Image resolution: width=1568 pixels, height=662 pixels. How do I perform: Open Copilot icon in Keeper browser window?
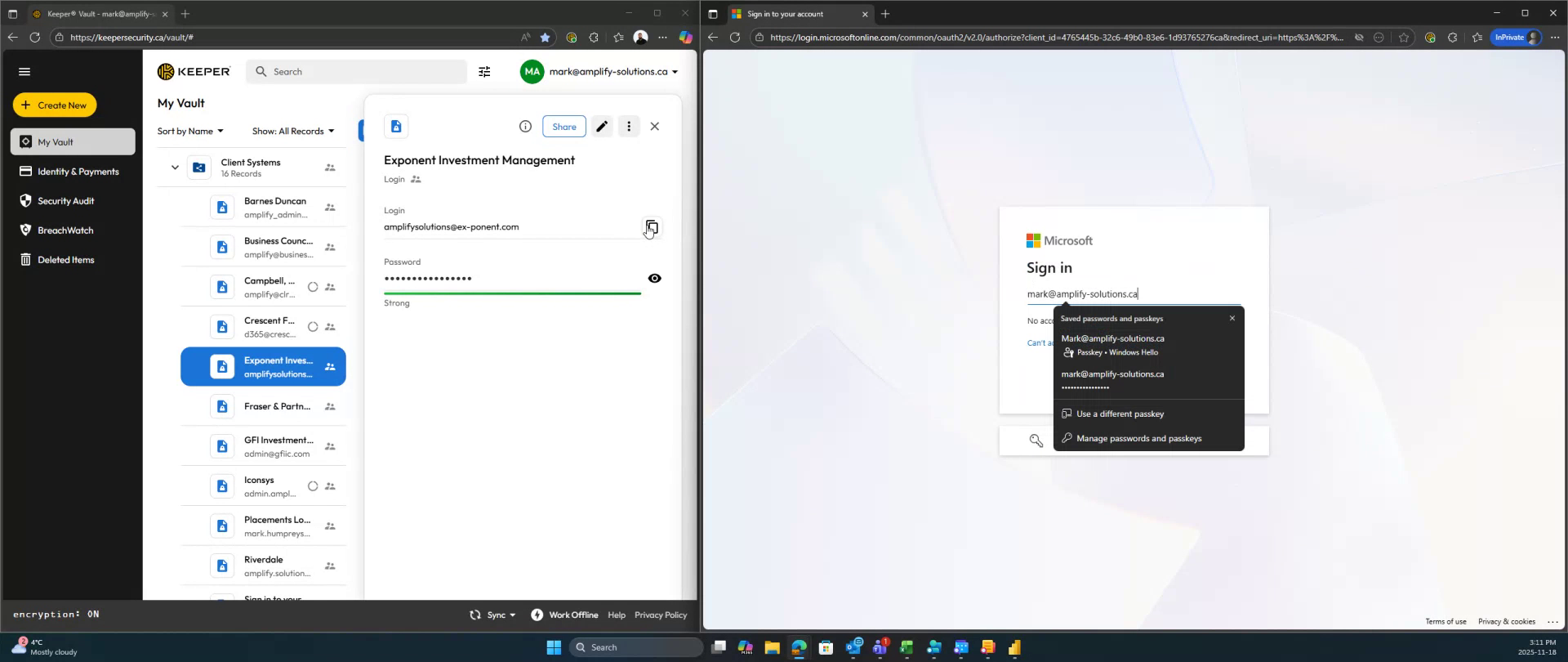click(x=685, y=37)
